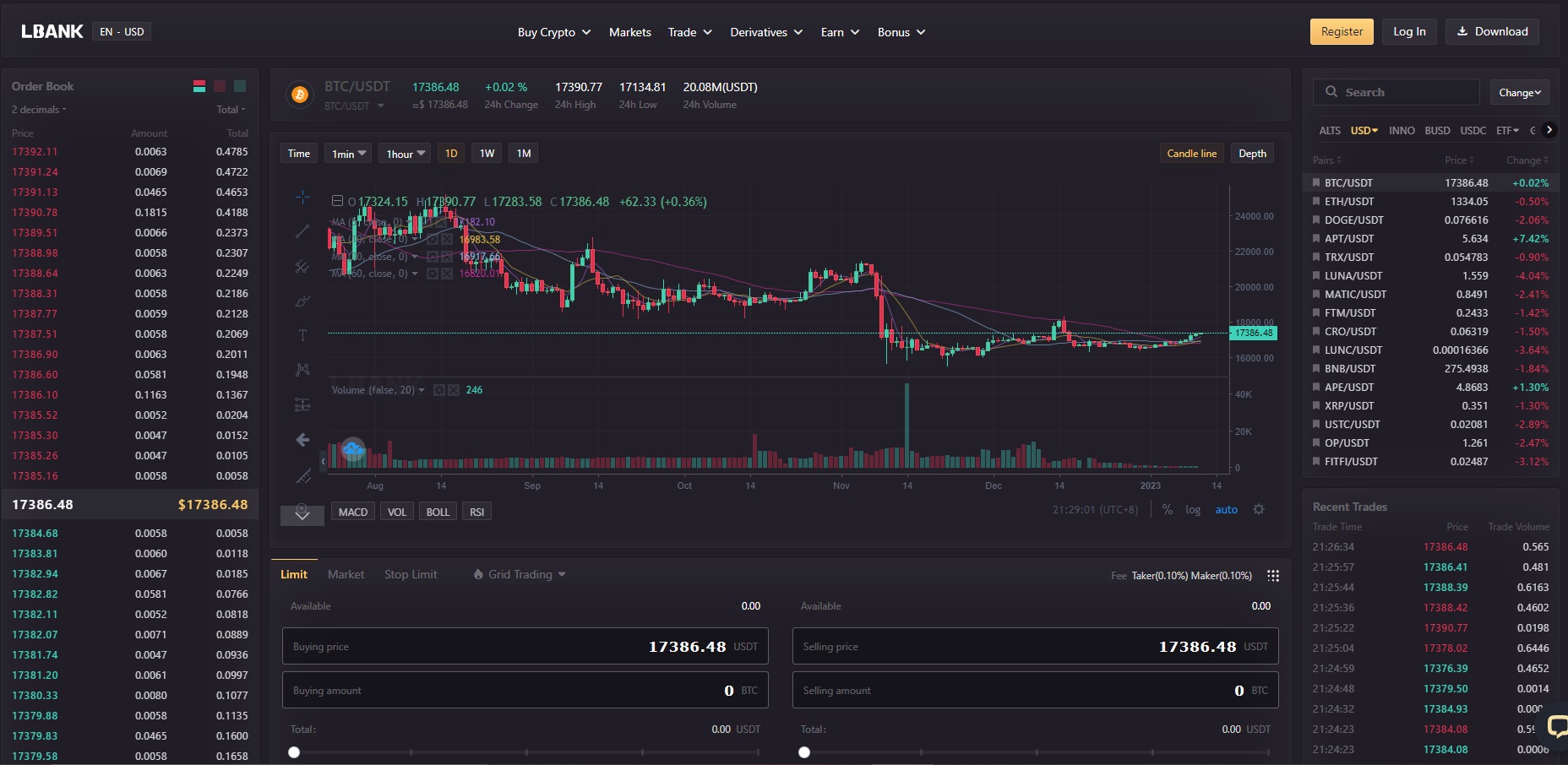
Task: Expand the Derivatives menu
Action: [x=766, y=32]
